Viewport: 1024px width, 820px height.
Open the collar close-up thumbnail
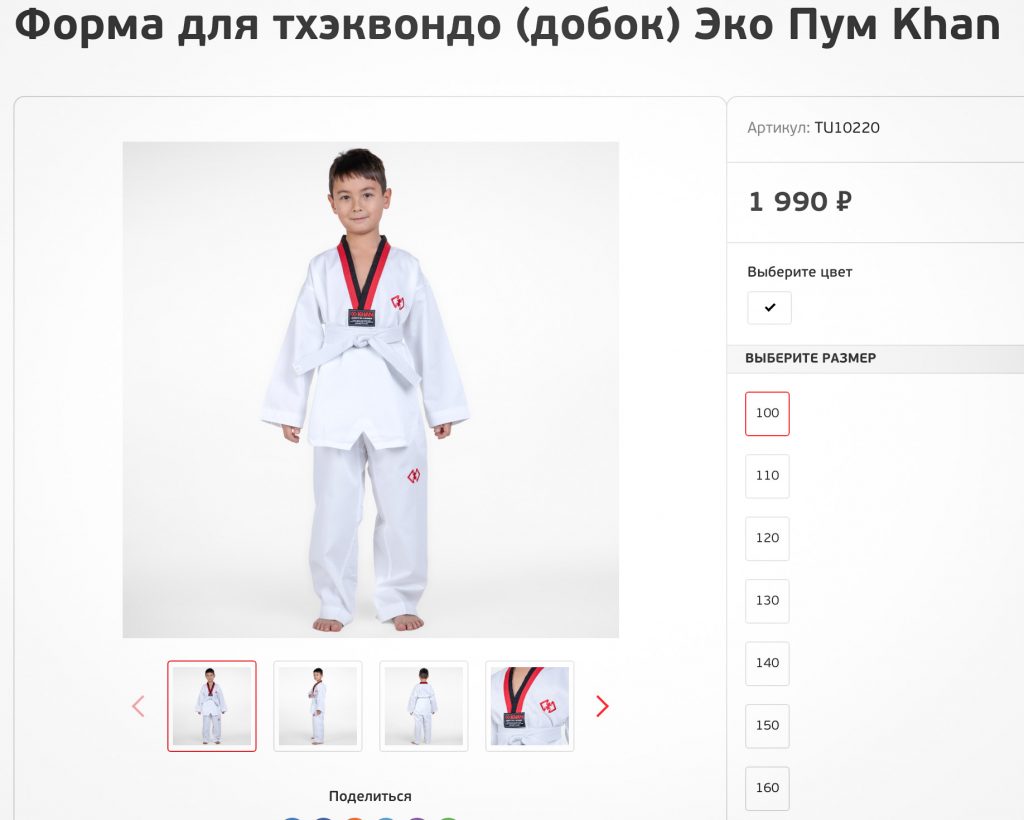pos(530,706)
